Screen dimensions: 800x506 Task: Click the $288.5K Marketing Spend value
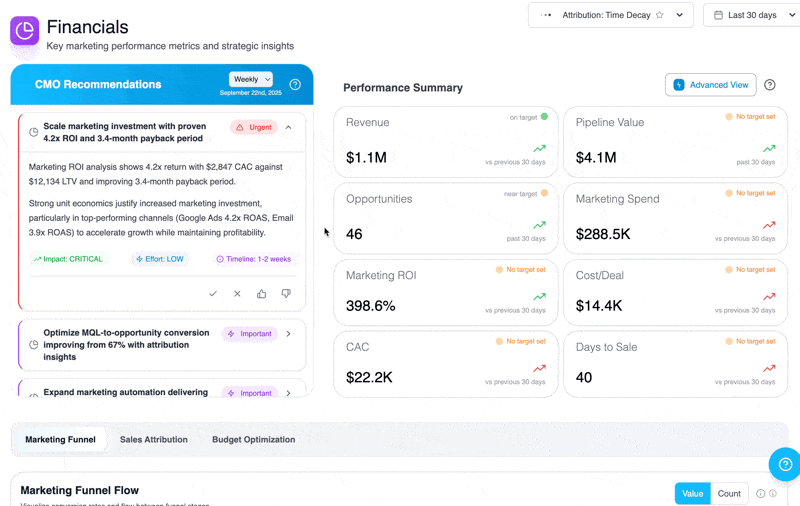[x=603, y=234]
